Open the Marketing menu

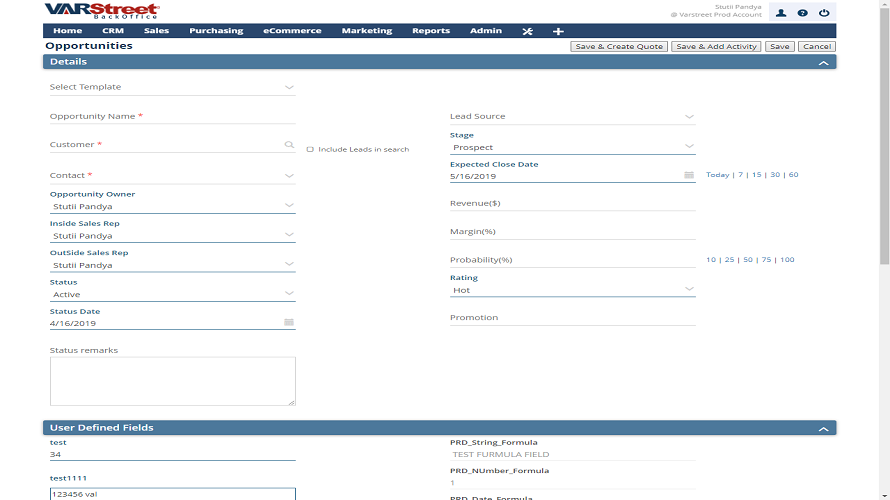point(367,31)
